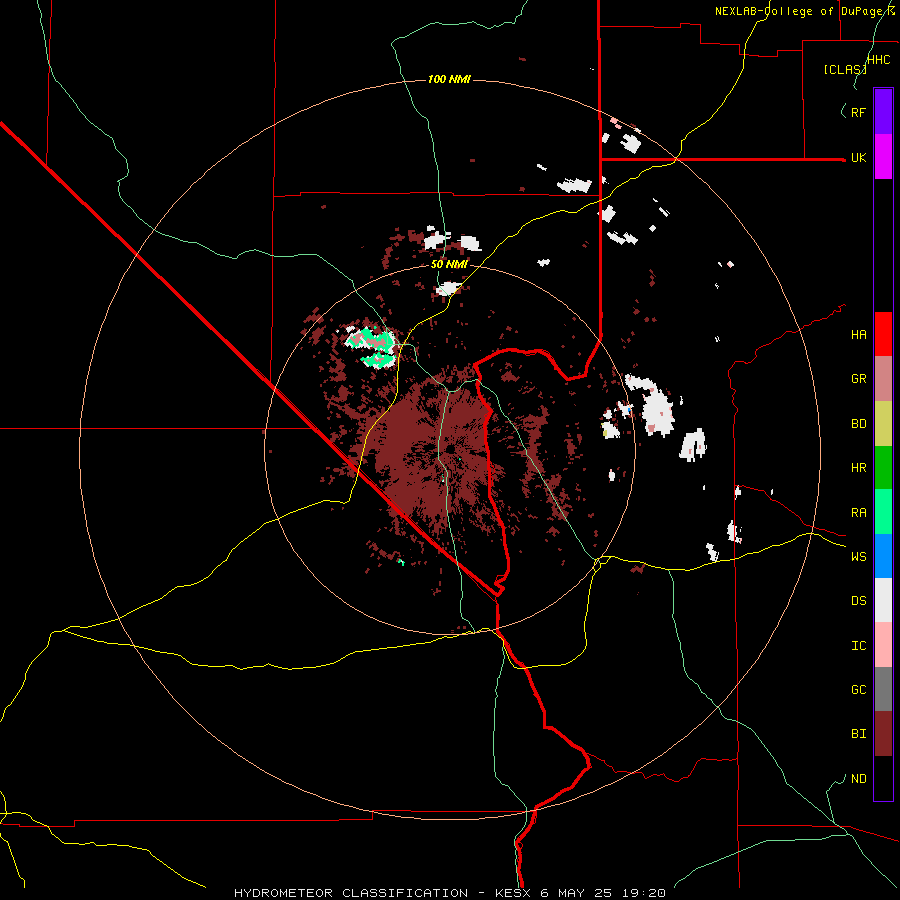Click the 100 NMI range ring label
Viewport: 900px width, 900px height.
click(x=449, y=79)
